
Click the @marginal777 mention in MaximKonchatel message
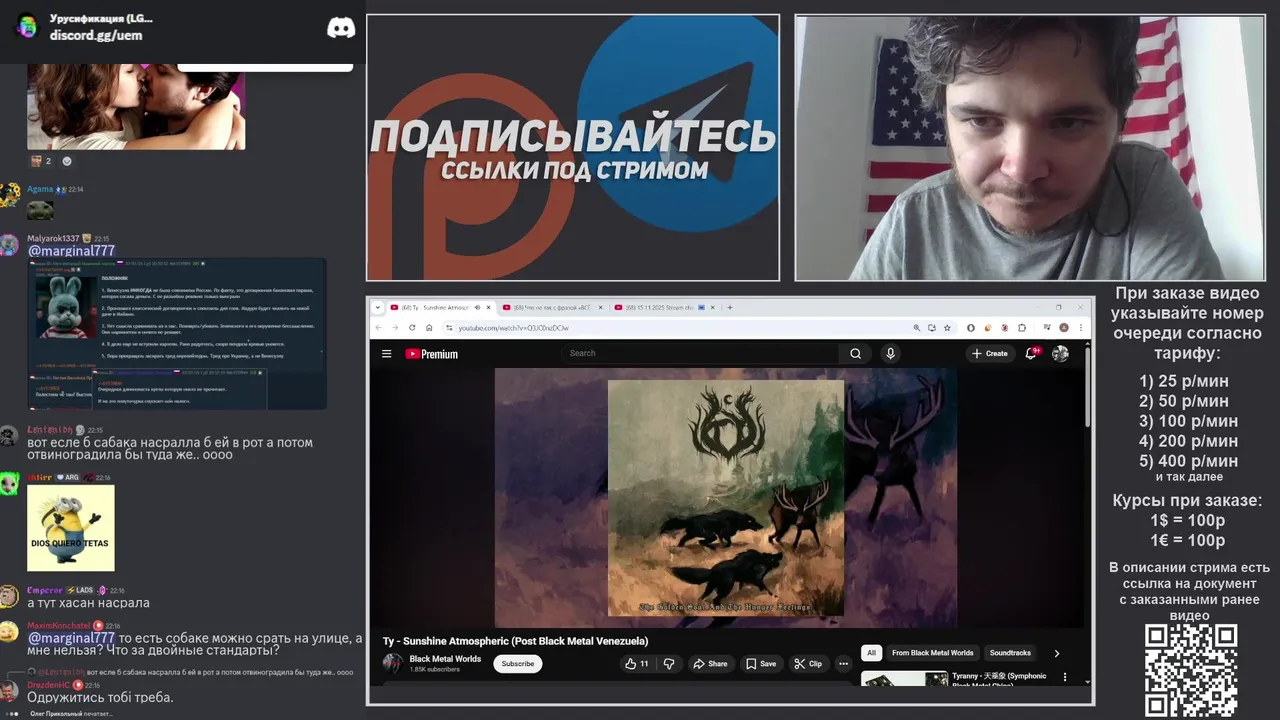[71, 638]
